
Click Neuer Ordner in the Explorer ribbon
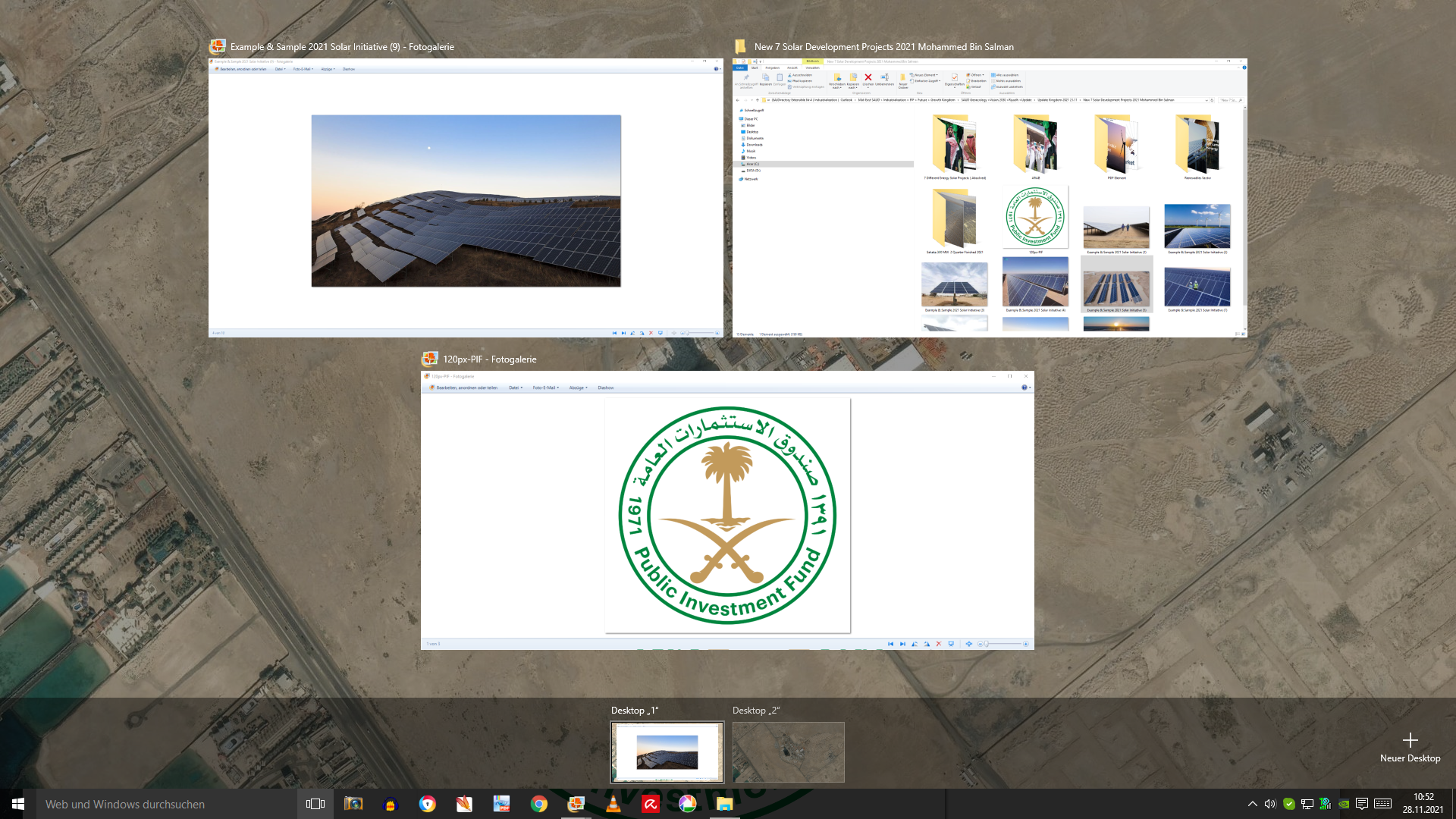903,81
